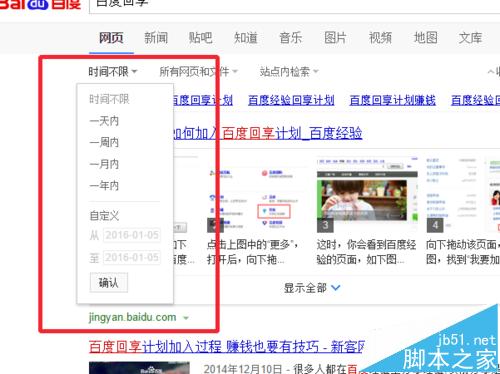Switch to the 新闻 tab

(156, 38)
